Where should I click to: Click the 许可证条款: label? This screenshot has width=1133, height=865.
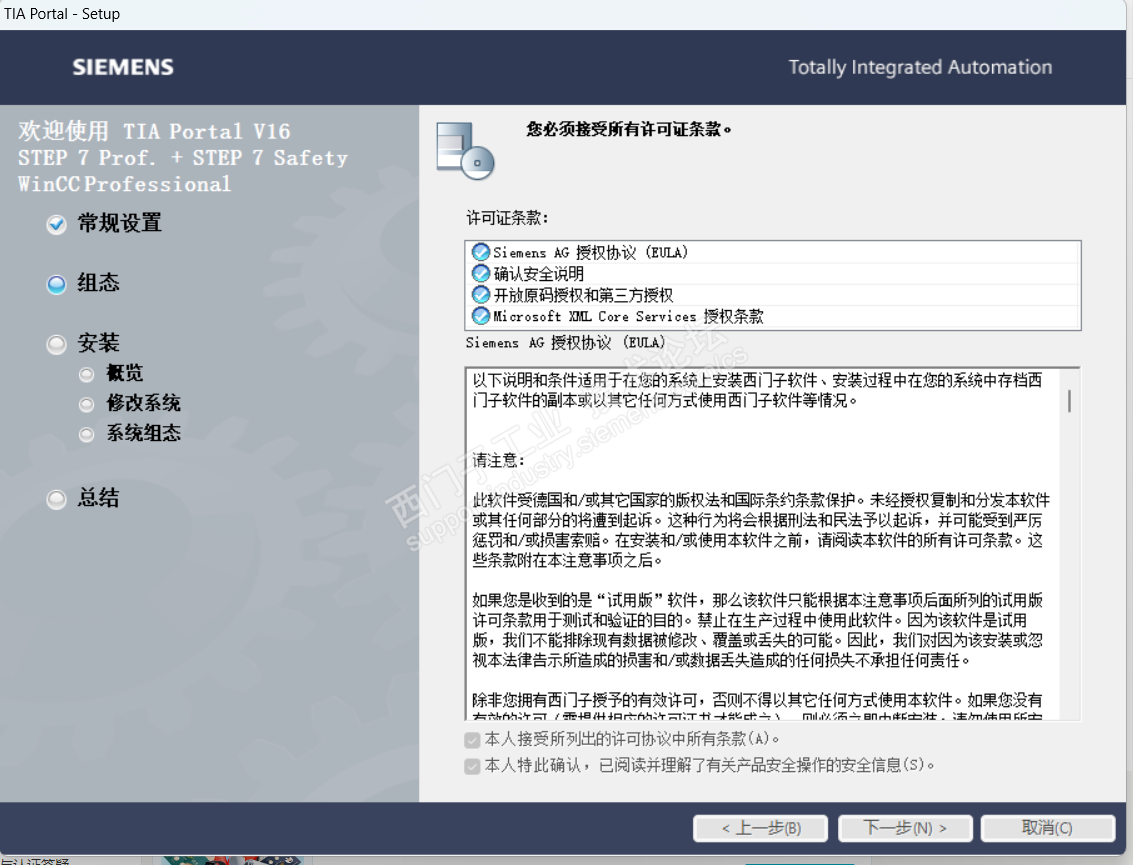pos(507,218)
